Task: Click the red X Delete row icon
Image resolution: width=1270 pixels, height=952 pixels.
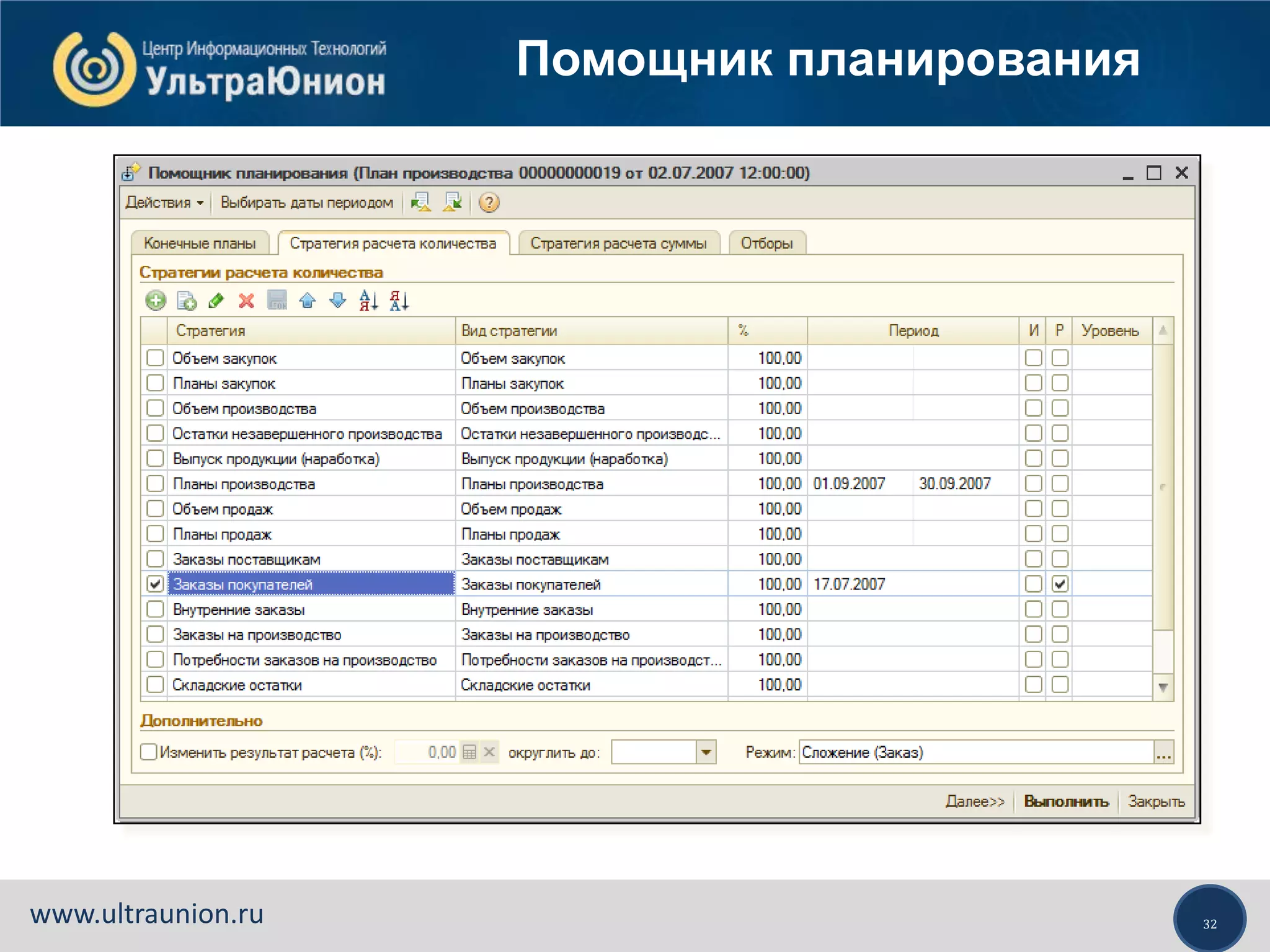Action: click(247, 301)
